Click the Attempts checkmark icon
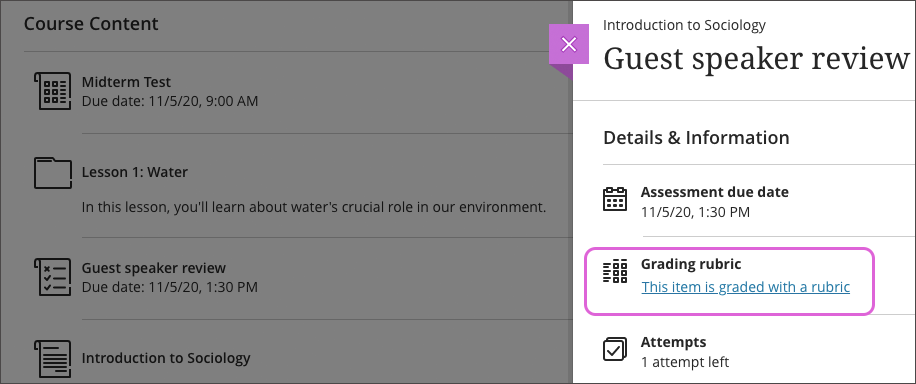Viewport: 916px width, 384px height. pyautogui.click(x=615, y=349)
